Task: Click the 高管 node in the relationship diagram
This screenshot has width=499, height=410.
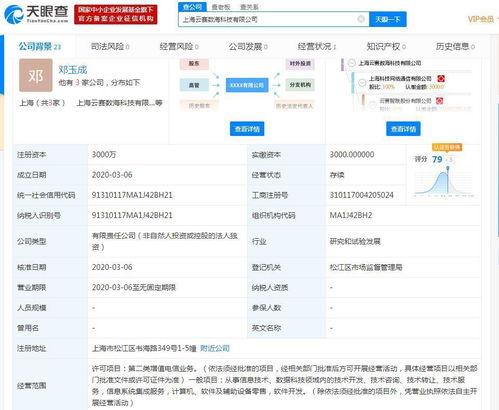Action: click(x=194, y=85)
